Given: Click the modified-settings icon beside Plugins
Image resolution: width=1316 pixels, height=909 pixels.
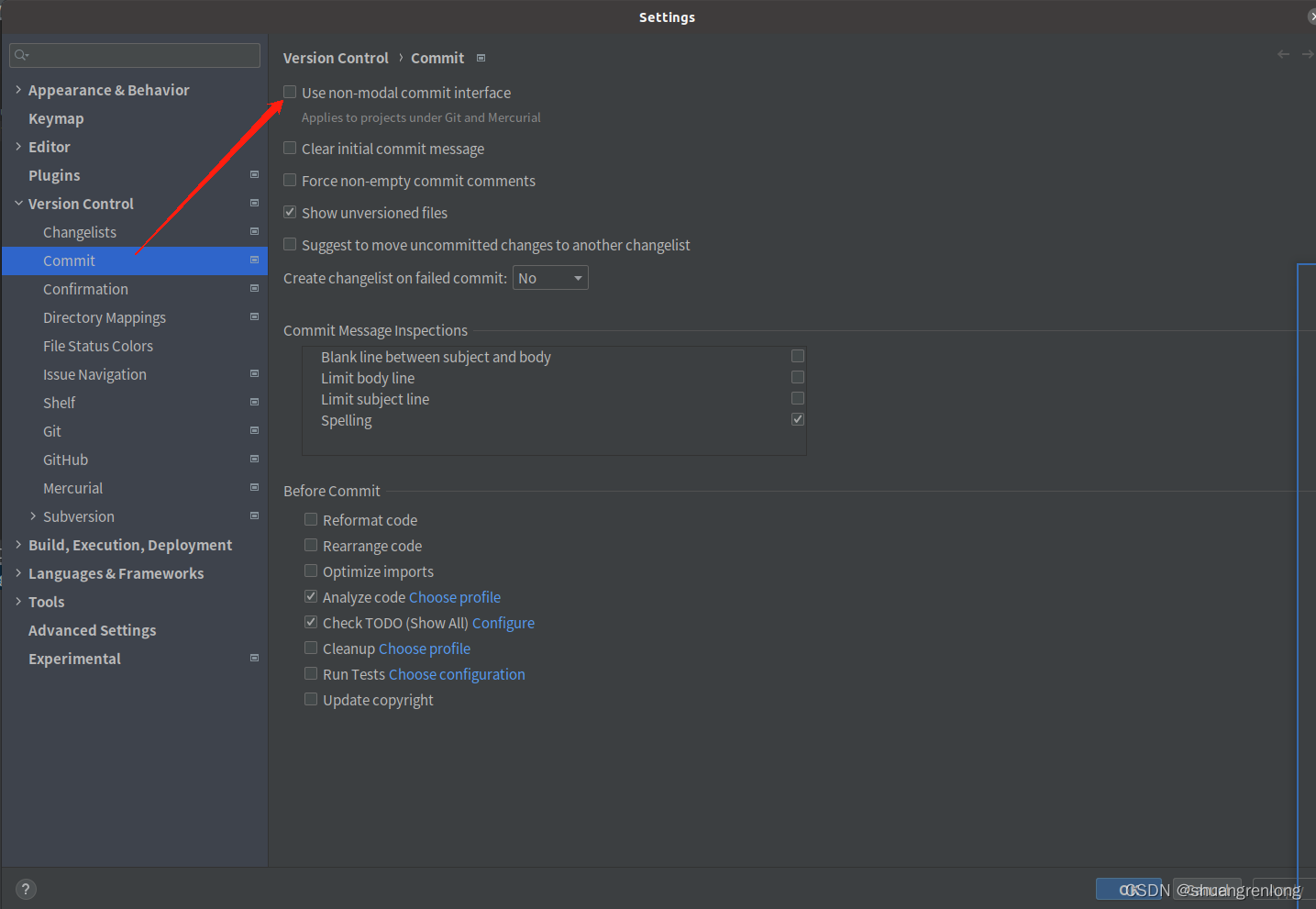Looking at the screenshot, I should coord(254,174).
